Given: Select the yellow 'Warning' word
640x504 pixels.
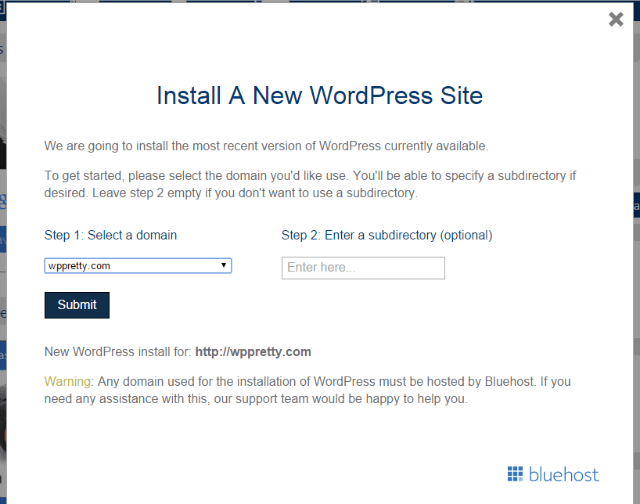Looking at the screenshot, I should pyautogui.click(x=67, y=382).
